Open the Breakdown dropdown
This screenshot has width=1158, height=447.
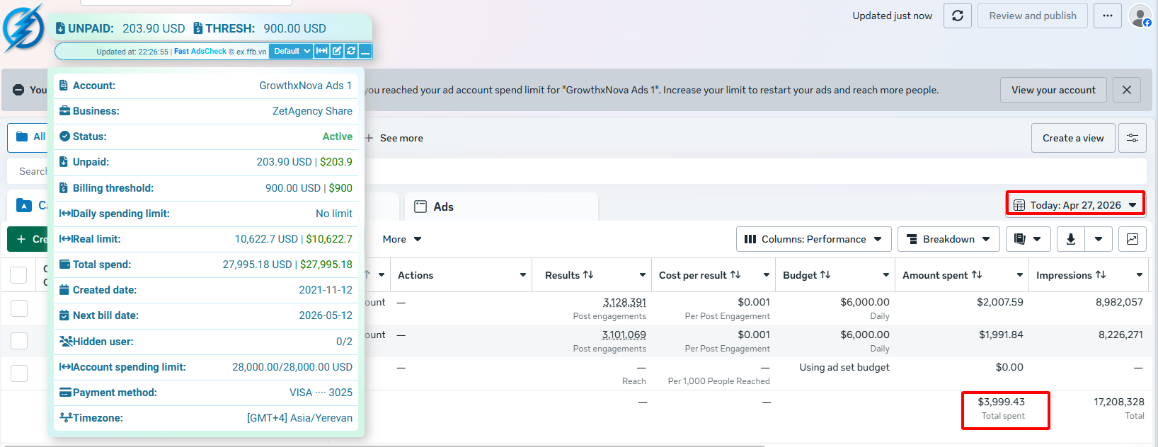[948, 239]
